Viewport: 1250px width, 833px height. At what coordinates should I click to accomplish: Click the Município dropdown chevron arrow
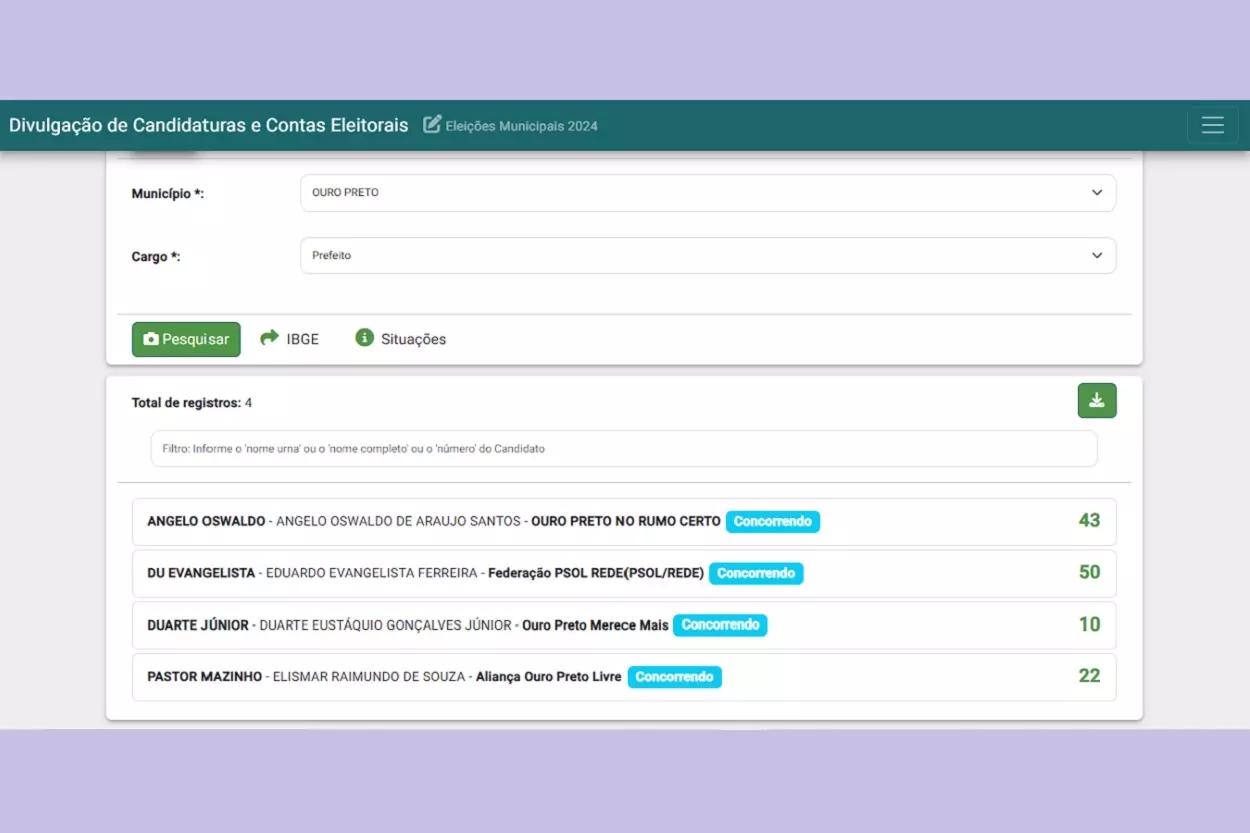pos(1096,193)
